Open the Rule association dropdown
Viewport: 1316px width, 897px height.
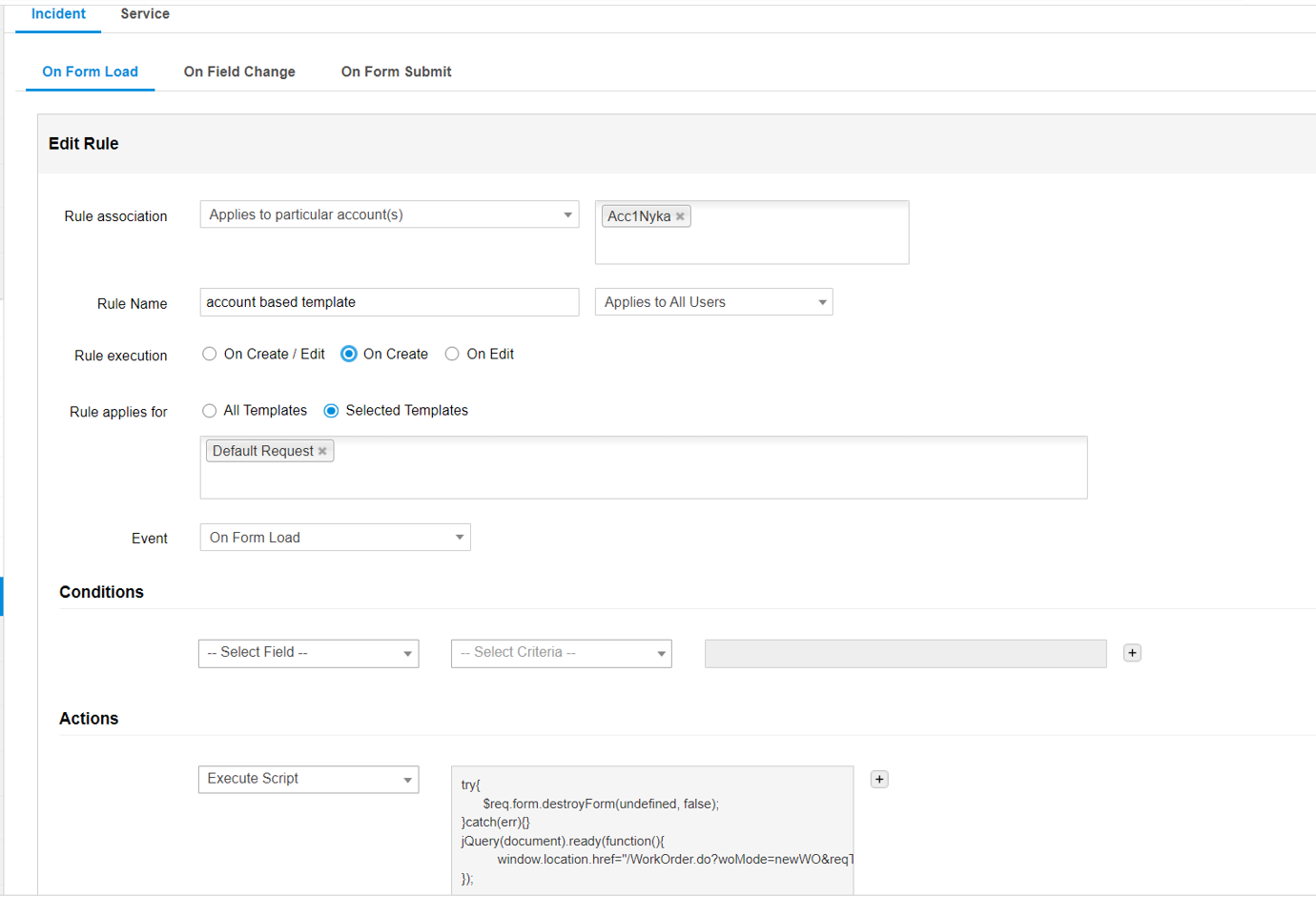[389, 214]
